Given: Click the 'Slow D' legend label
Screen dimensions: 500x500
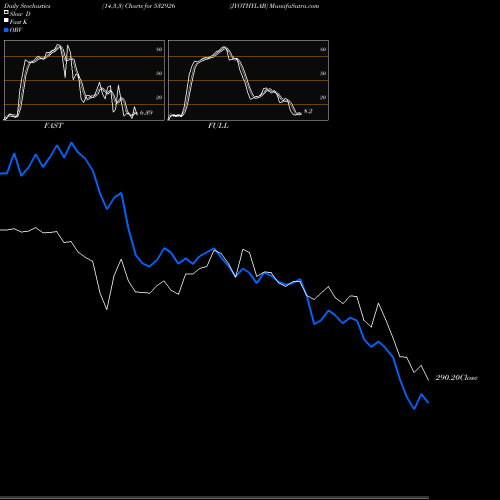Looking at the screenshot, I should [x=20, y=14].
